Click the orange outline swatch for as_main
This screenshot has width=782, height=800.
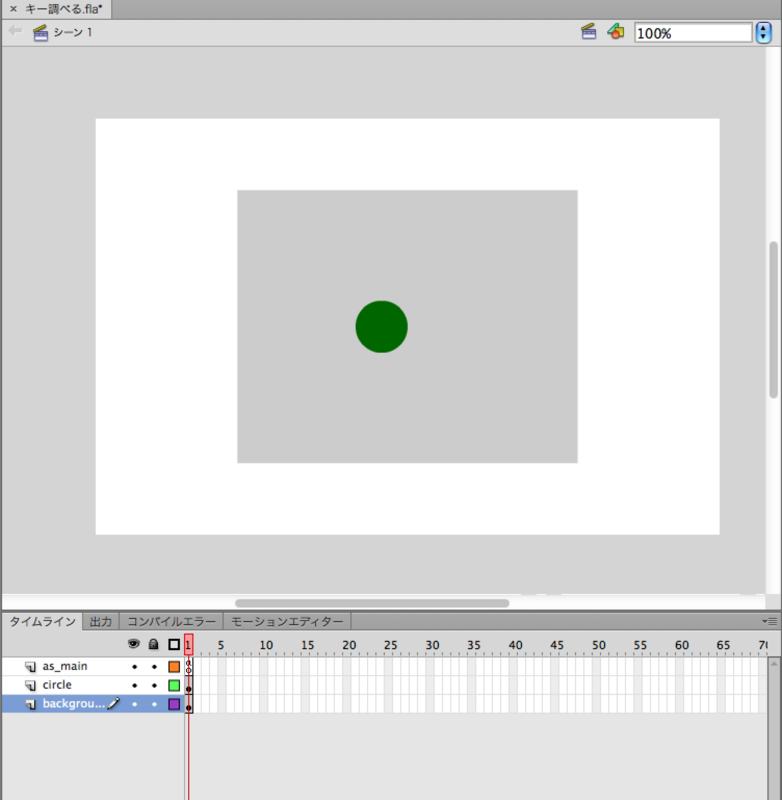click(x=174, y=667)
